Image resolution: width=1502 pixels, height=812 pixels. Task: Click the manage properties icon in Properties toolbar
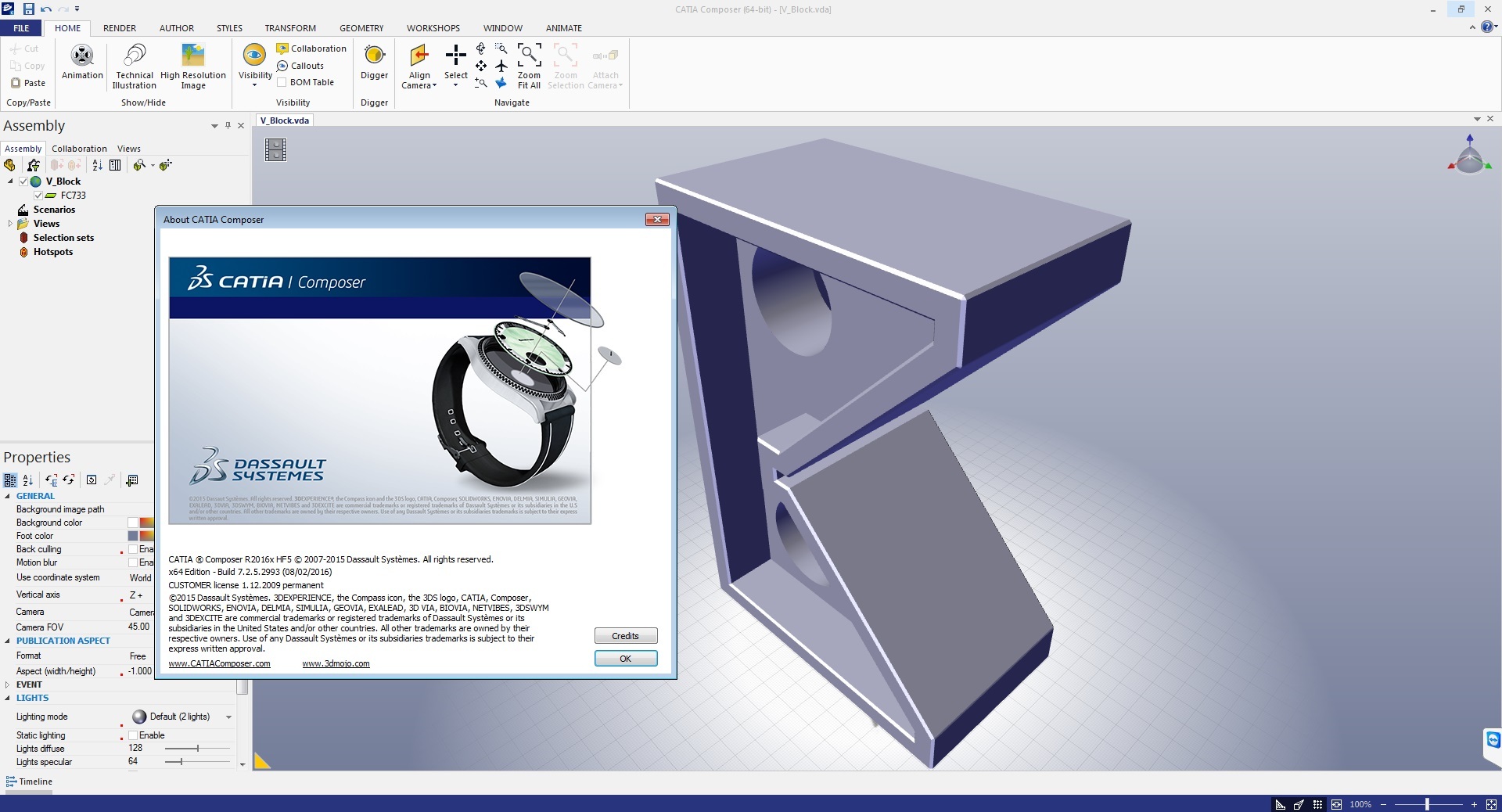click(132, 480)
